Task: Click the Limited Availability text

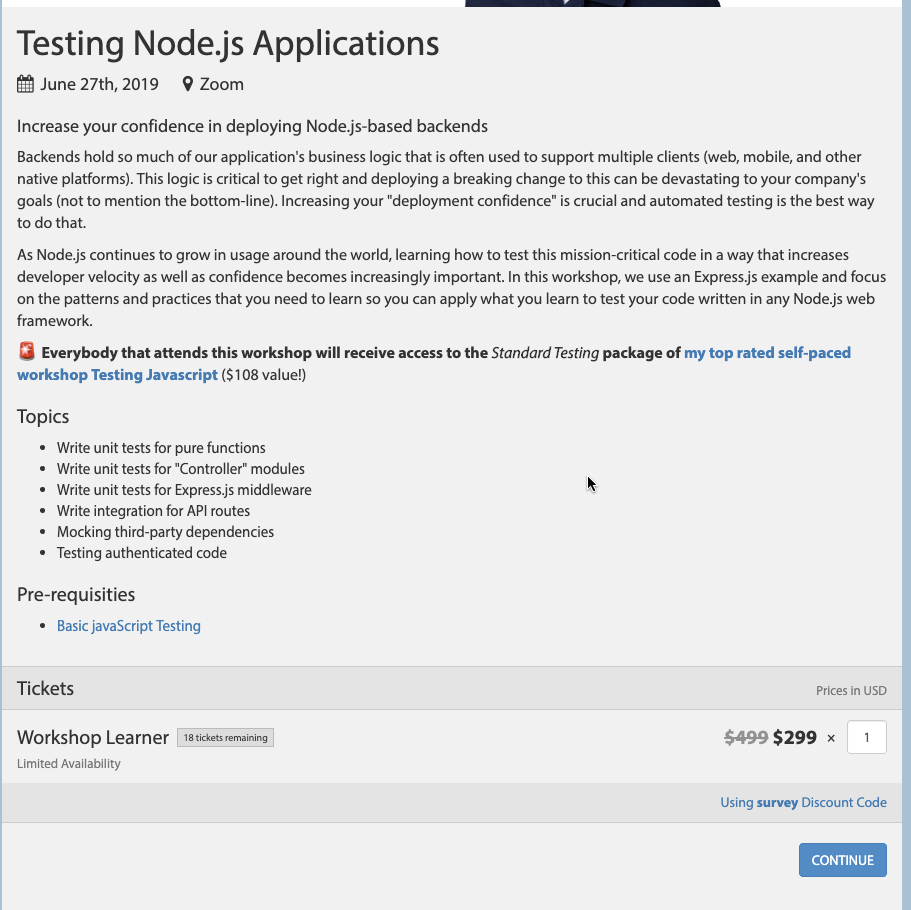Action: coord(69,764)
